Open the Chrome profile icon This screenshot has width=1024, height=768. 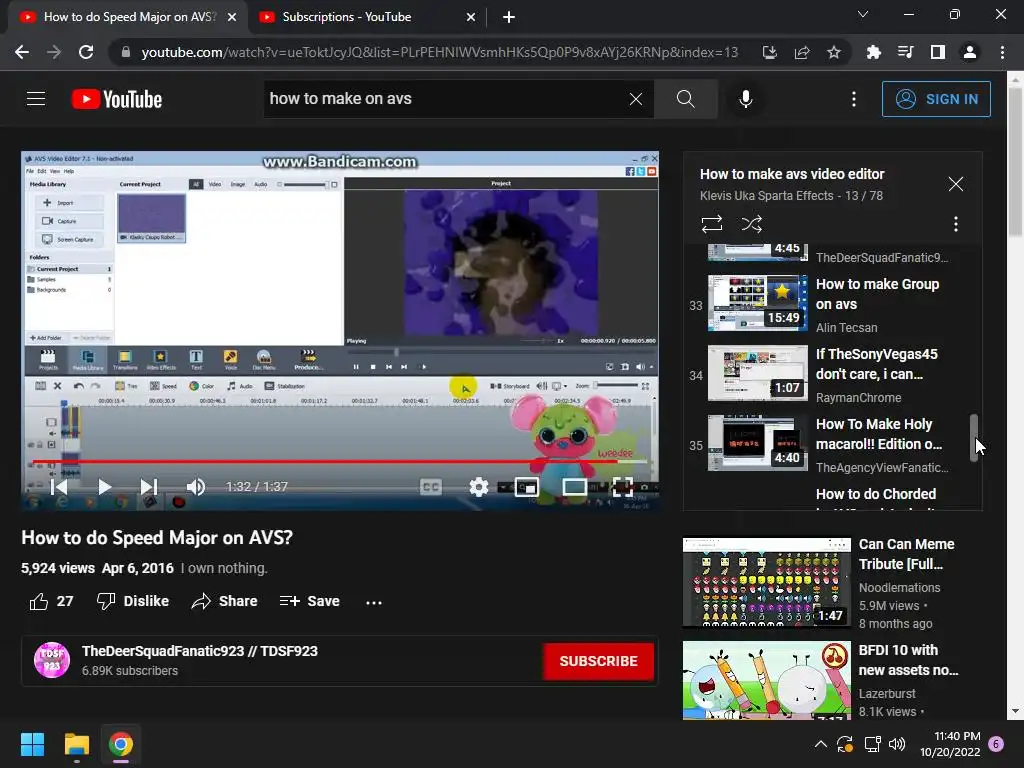pos(969,52)
